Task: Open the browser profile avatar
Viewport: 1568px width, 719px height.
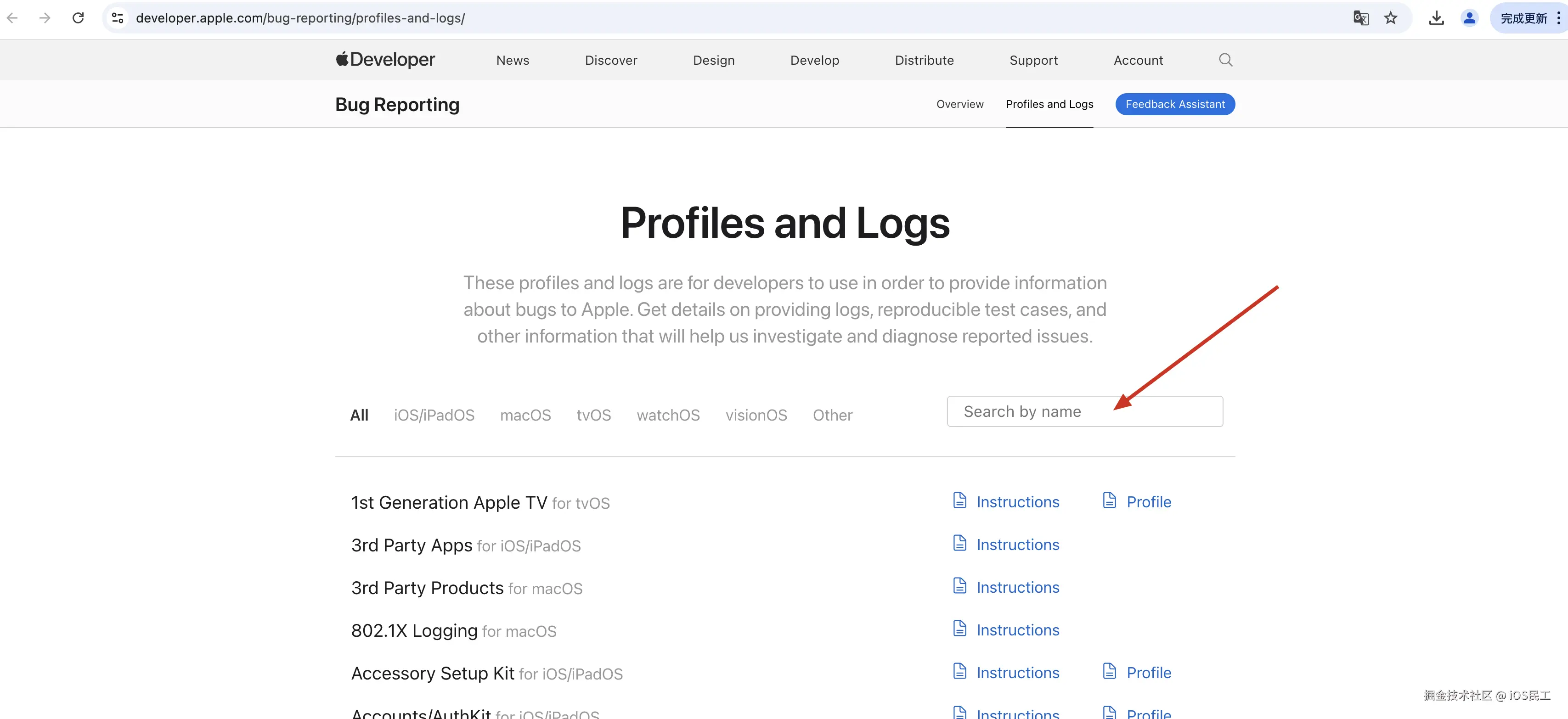Action: point(1469,18)
